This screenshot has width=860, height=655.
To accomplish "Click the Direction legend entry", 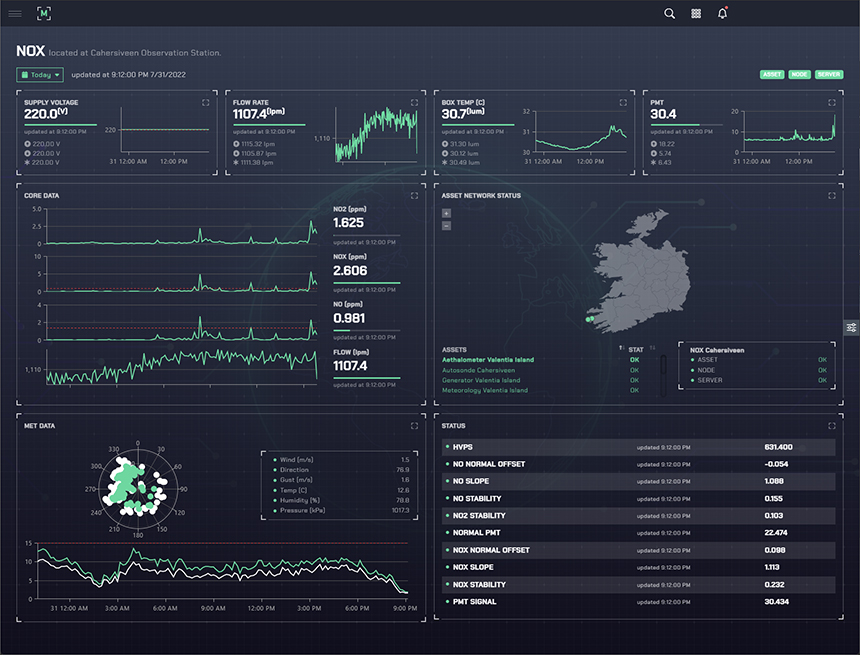I will pyautogui.click(x=341, y=470).
